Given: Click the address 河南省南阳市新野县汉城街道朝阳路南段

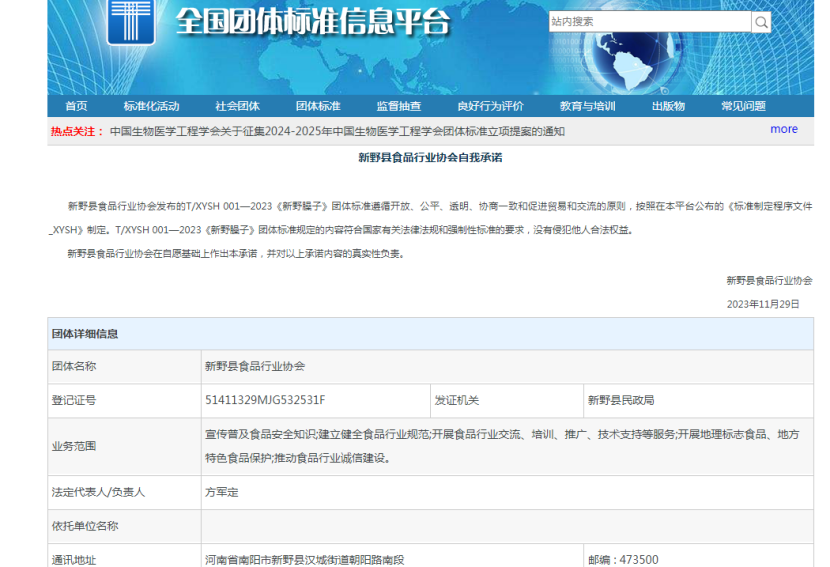Looking at the screenshot, I should coord(304,560).
